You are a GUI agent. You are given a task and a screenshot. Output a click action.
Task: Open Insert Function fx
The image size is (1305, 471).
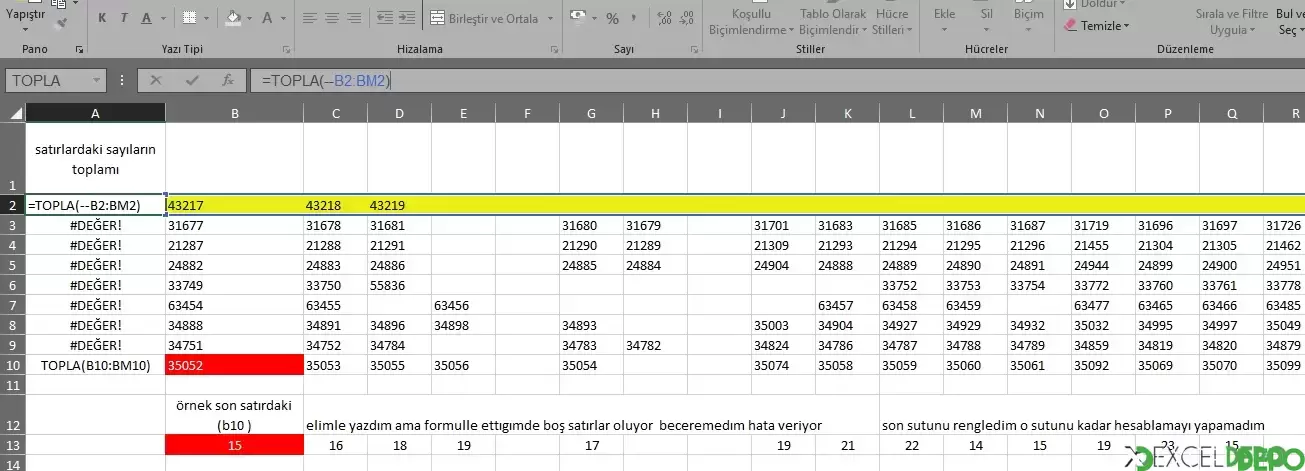(x=228, y=80)
